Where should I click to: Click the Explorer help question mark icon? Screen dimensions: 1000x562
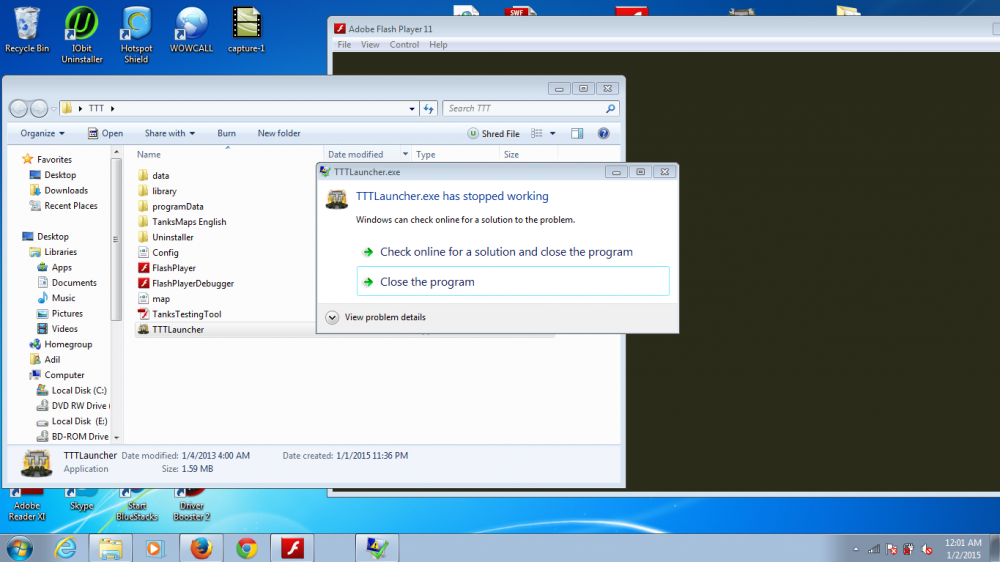coord(603,133)
